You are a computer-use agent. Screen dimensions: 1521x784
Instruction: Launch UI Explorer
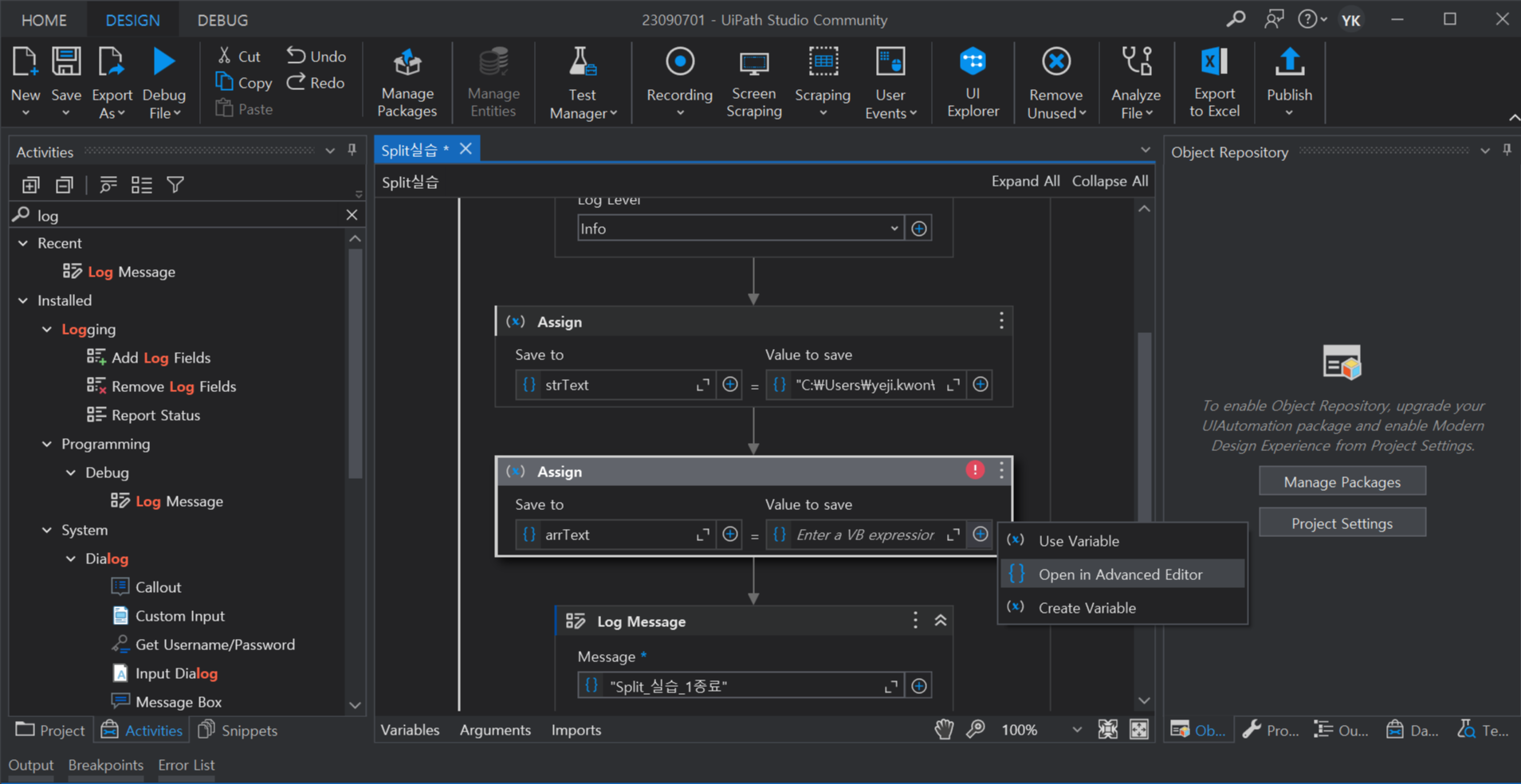(973, 81)
